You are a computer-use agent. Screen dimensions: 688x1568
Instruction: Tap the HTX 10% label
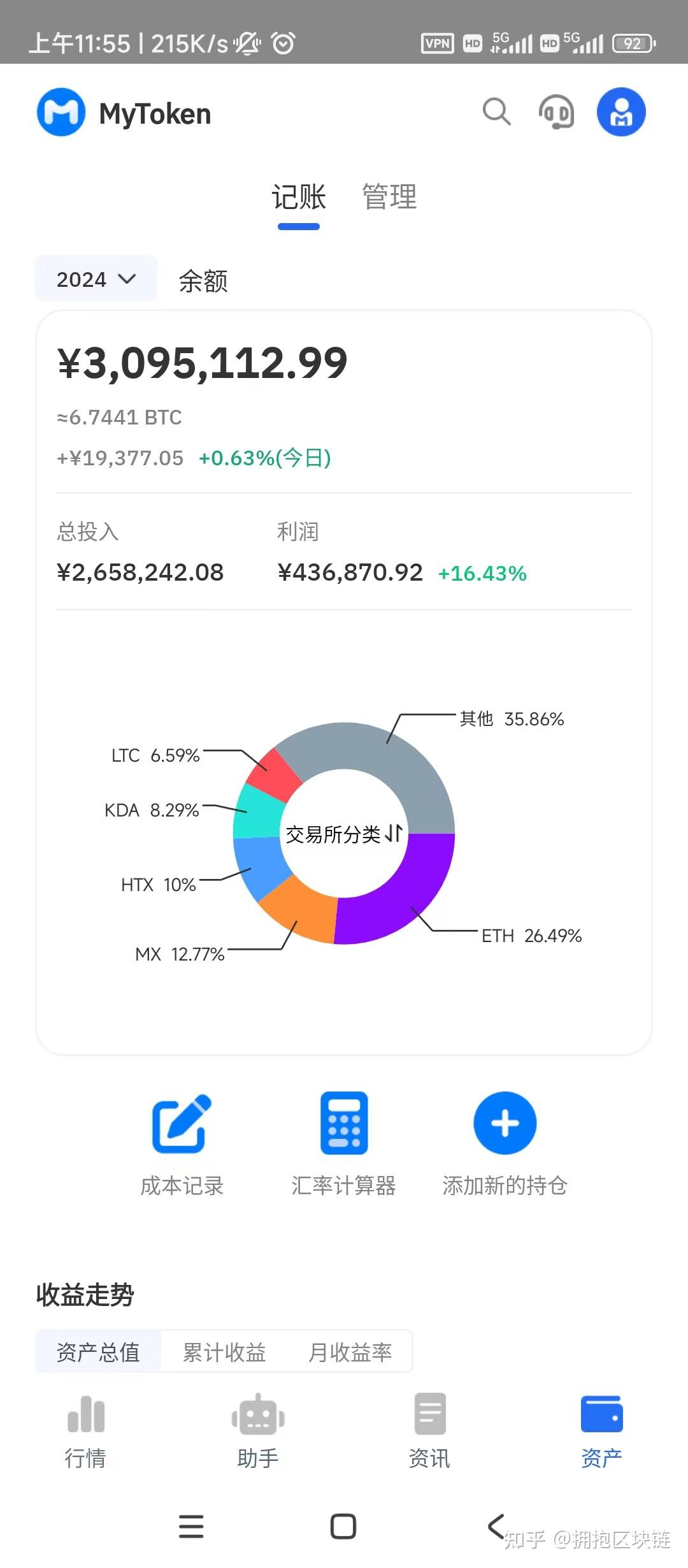(158, 885)
